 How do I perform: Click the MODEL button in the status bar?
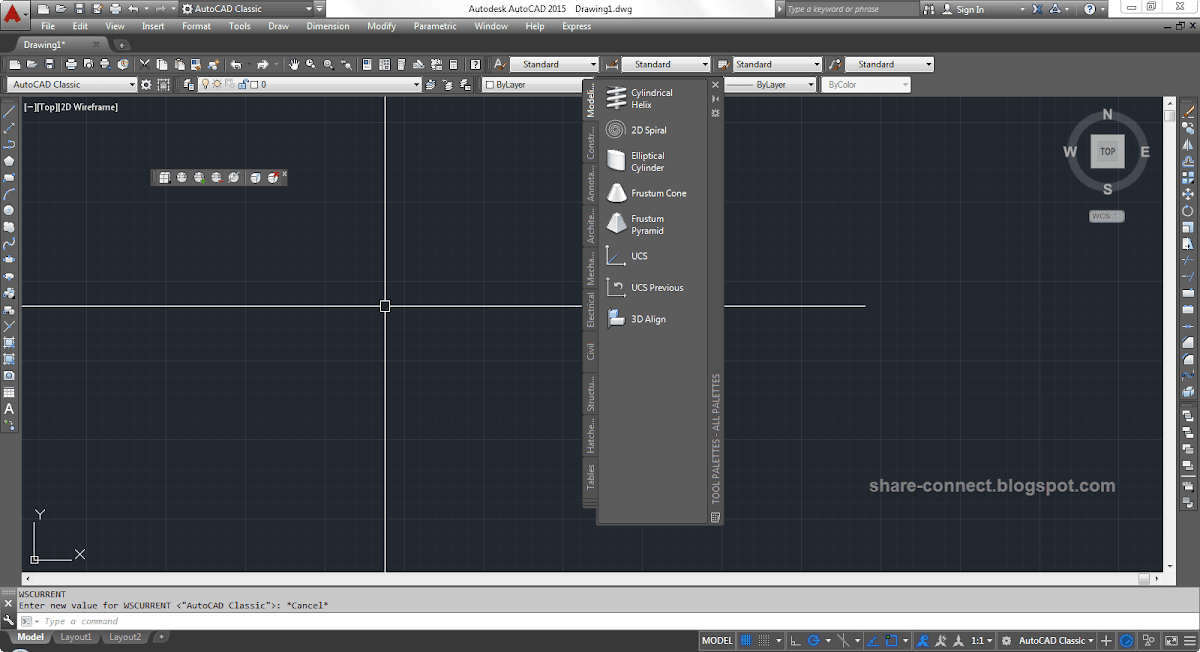[x=718, y=640]
